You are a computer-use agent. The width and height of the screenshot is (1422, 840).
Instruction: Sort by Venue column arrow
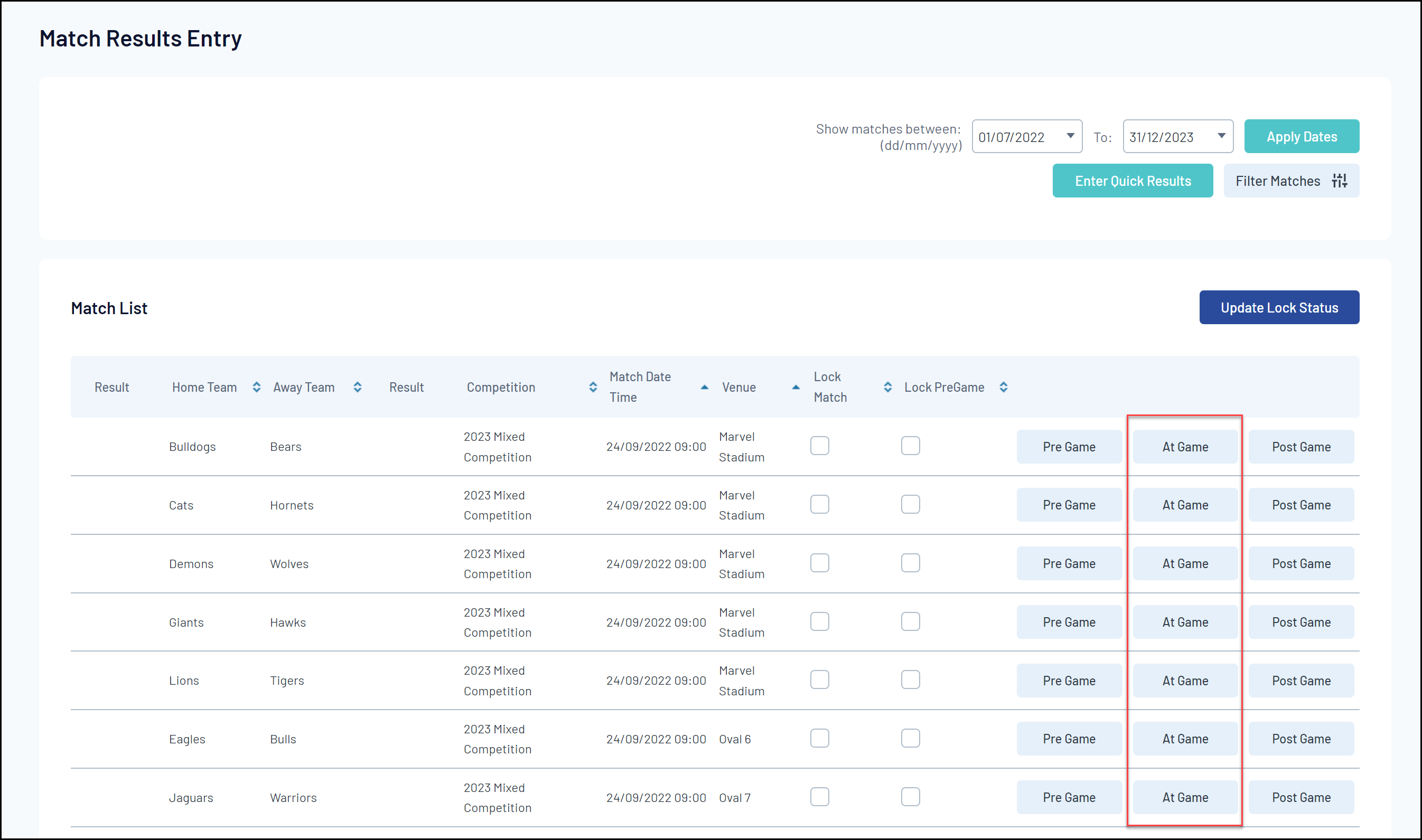796,387
